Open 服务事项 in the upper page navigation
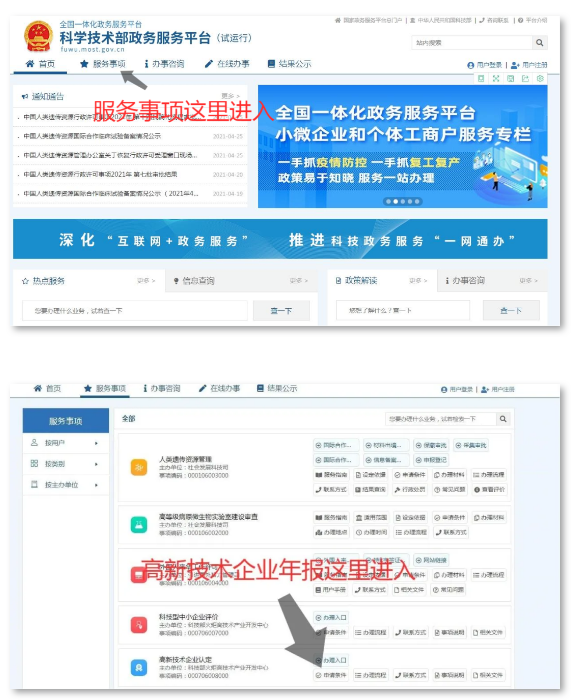Viewport: 573px width, 700px height. (x=103, y=64)
